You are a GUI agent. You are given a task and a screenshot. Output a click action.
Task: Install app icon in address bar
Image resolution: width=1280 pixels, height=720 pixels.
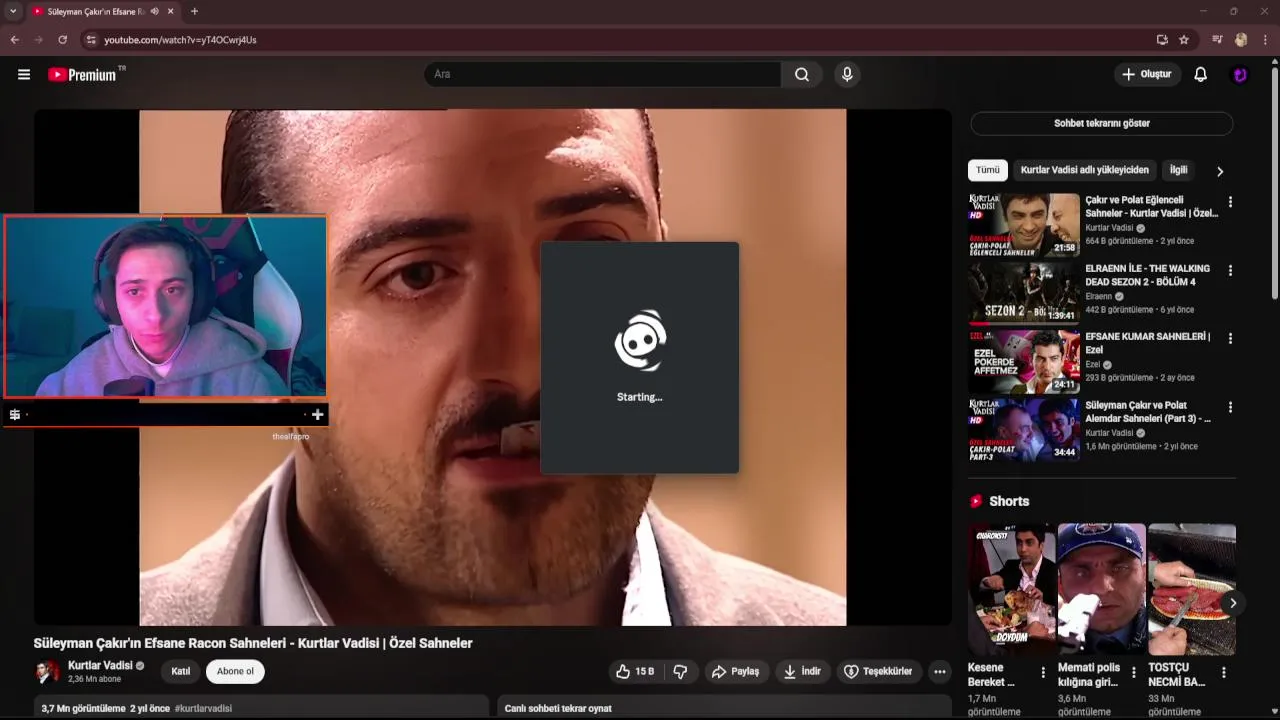(1162, 40)
